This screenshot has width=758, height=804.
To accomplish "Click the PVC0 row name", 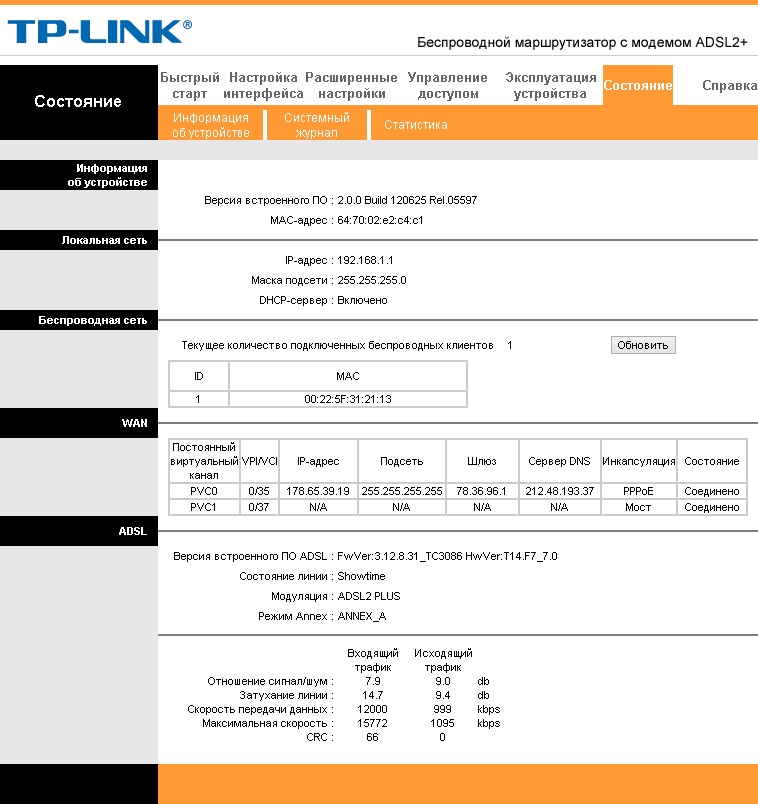I will (x=204, y=491).
